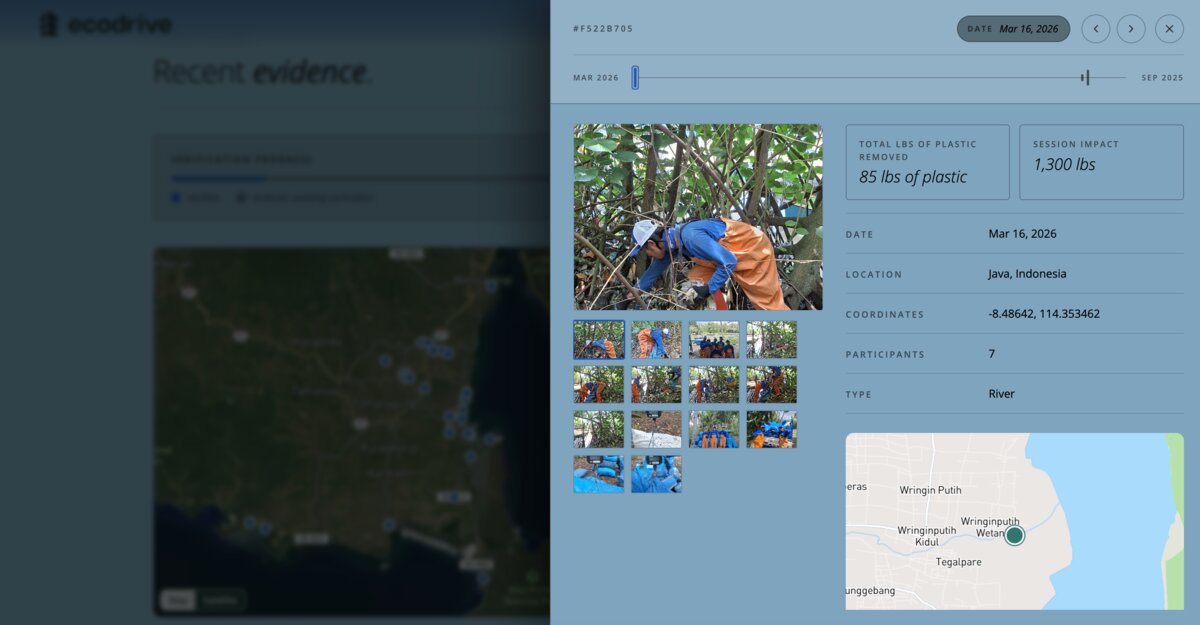Select fourth thumbnail in first row
The height and width of the screenshot is (625, 1200).
(772, 340)
